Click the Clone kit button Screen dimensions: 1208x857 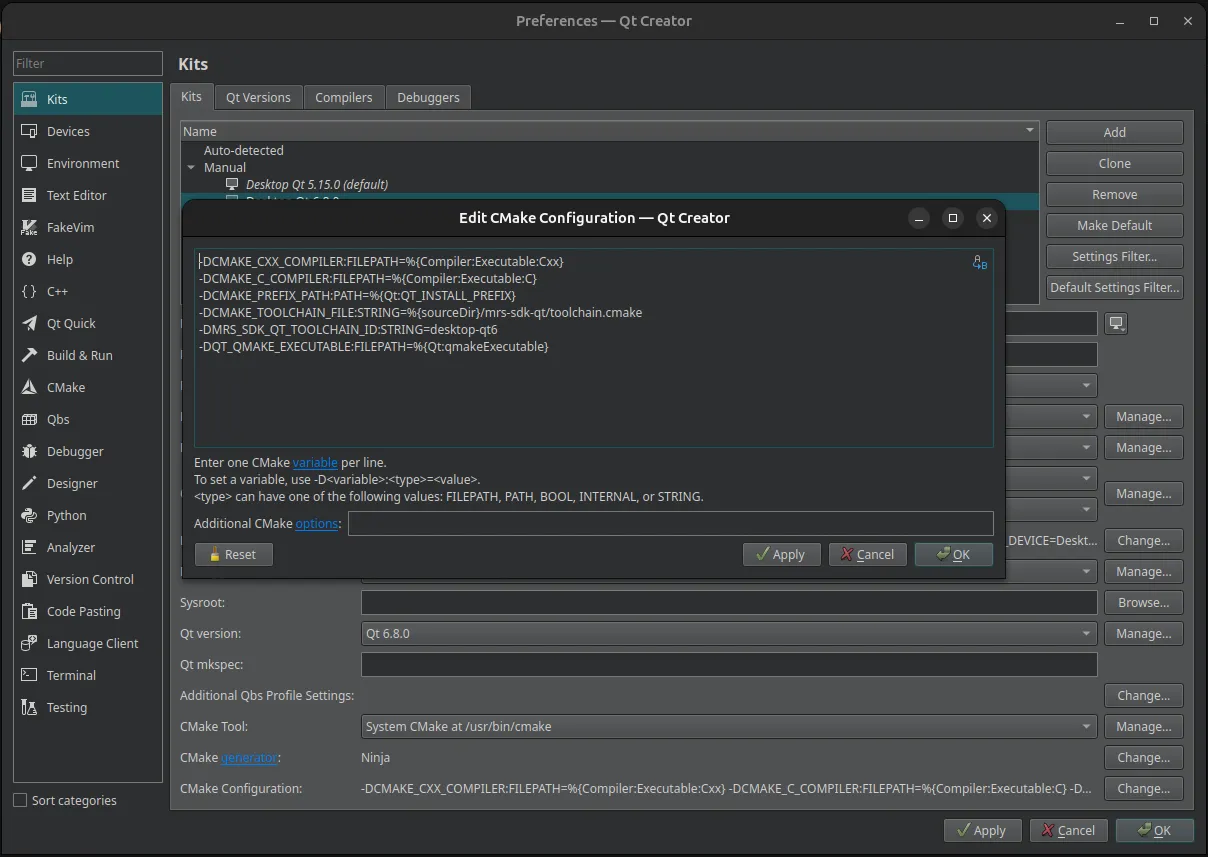pos(1115,163)
